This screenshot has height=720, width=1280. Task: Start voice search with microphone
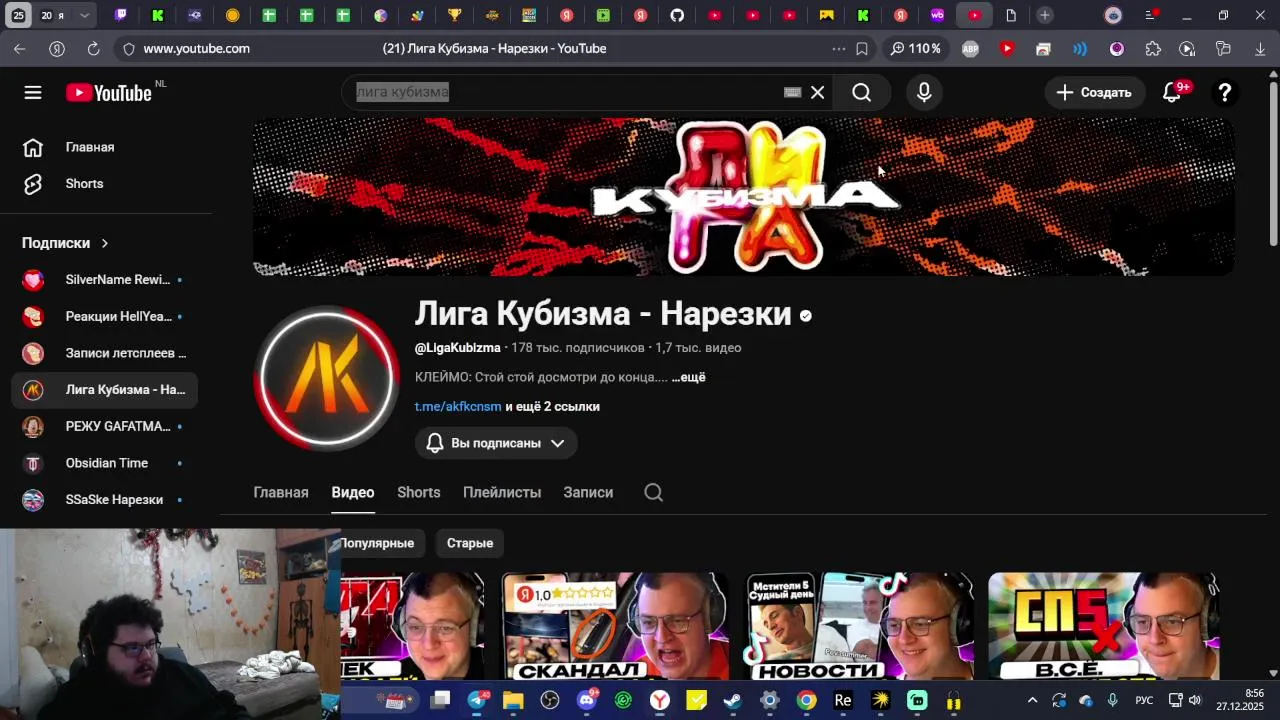coord(924,92)
